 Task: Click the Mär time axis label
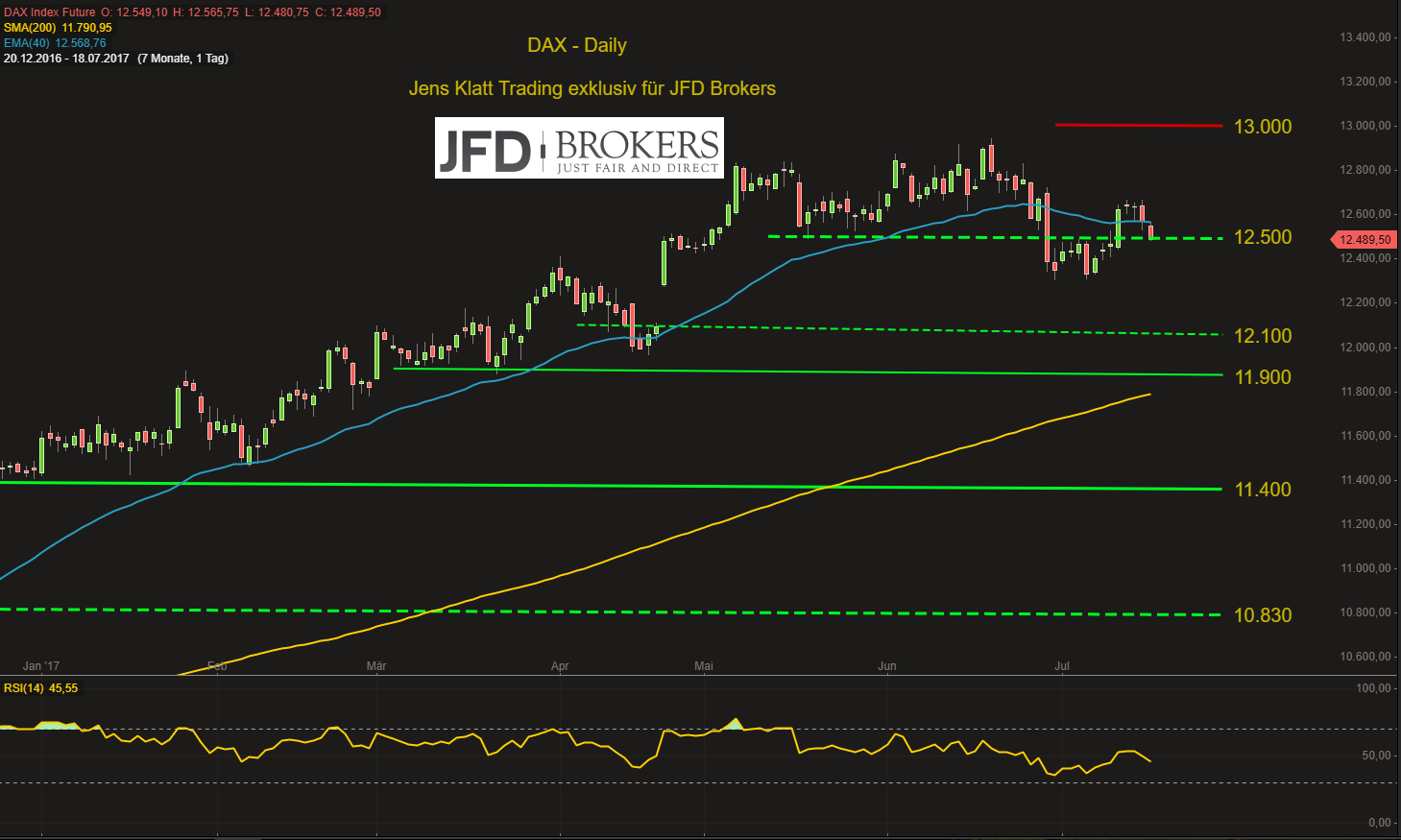pyautogui.click(x=376, y=665)
